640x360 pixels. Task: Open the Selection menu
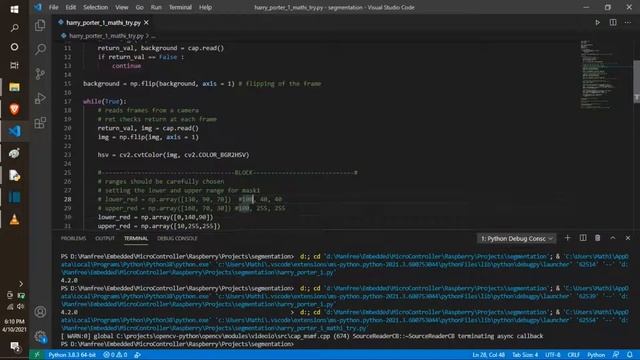point(96,7)
